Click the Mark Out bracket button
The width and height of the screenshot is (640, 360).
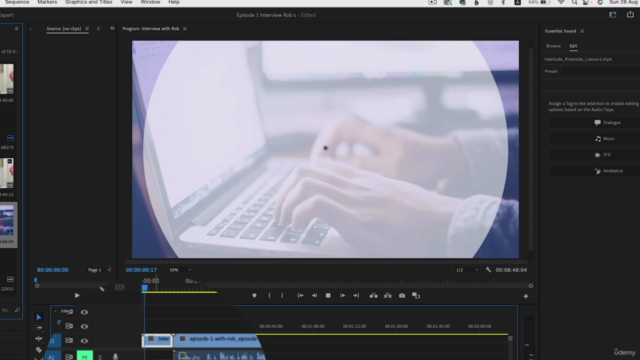tap(282, 296)
